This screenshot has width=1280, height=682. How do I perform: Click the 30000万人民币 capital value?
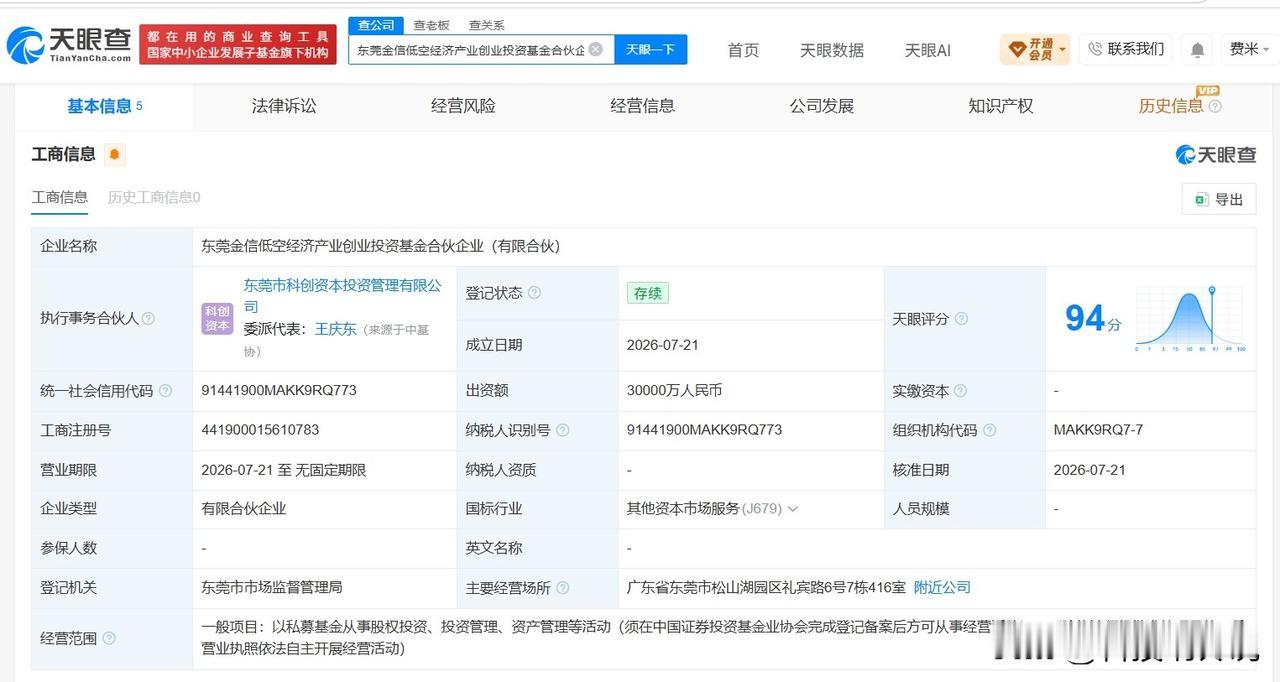[x=674, y=391]
